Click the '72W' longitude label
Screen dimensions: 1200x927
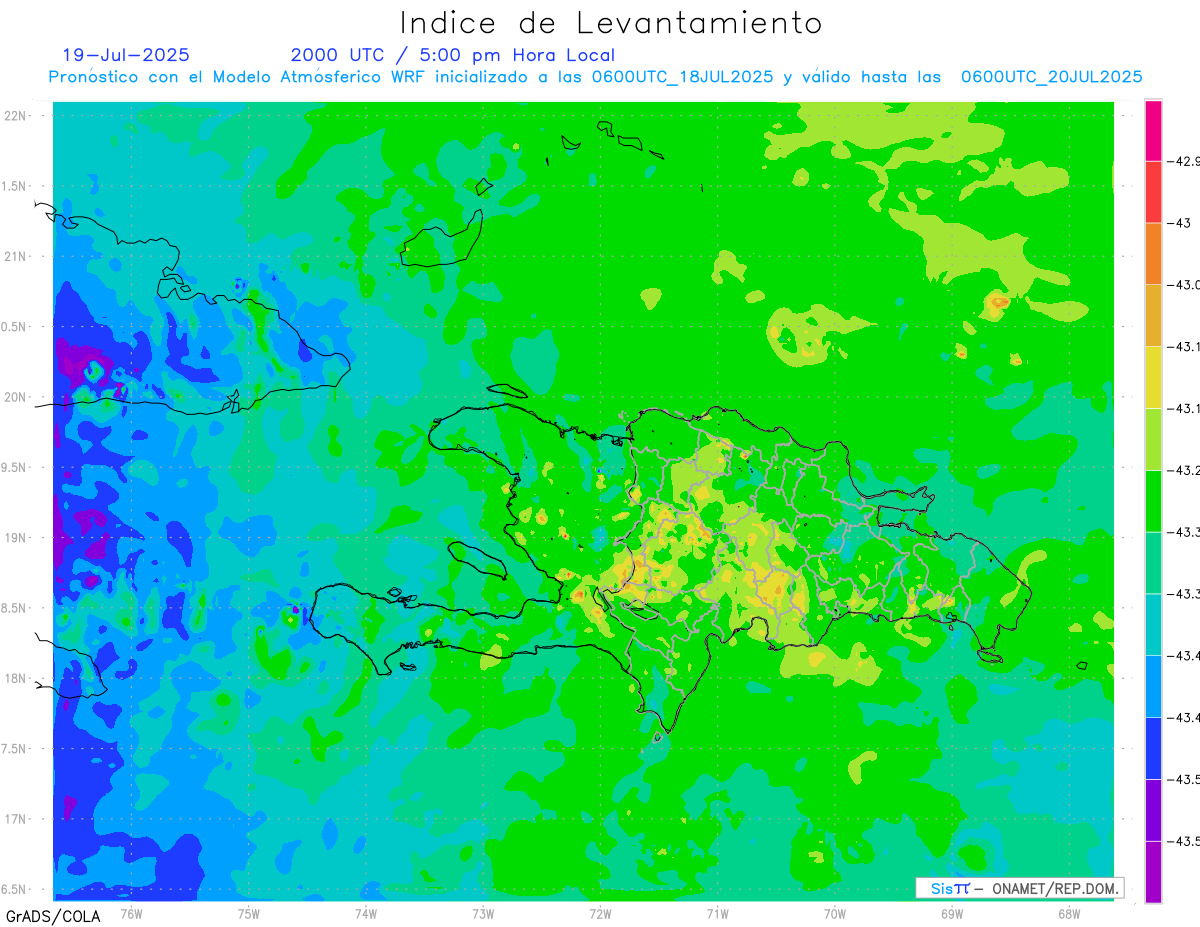600,913
